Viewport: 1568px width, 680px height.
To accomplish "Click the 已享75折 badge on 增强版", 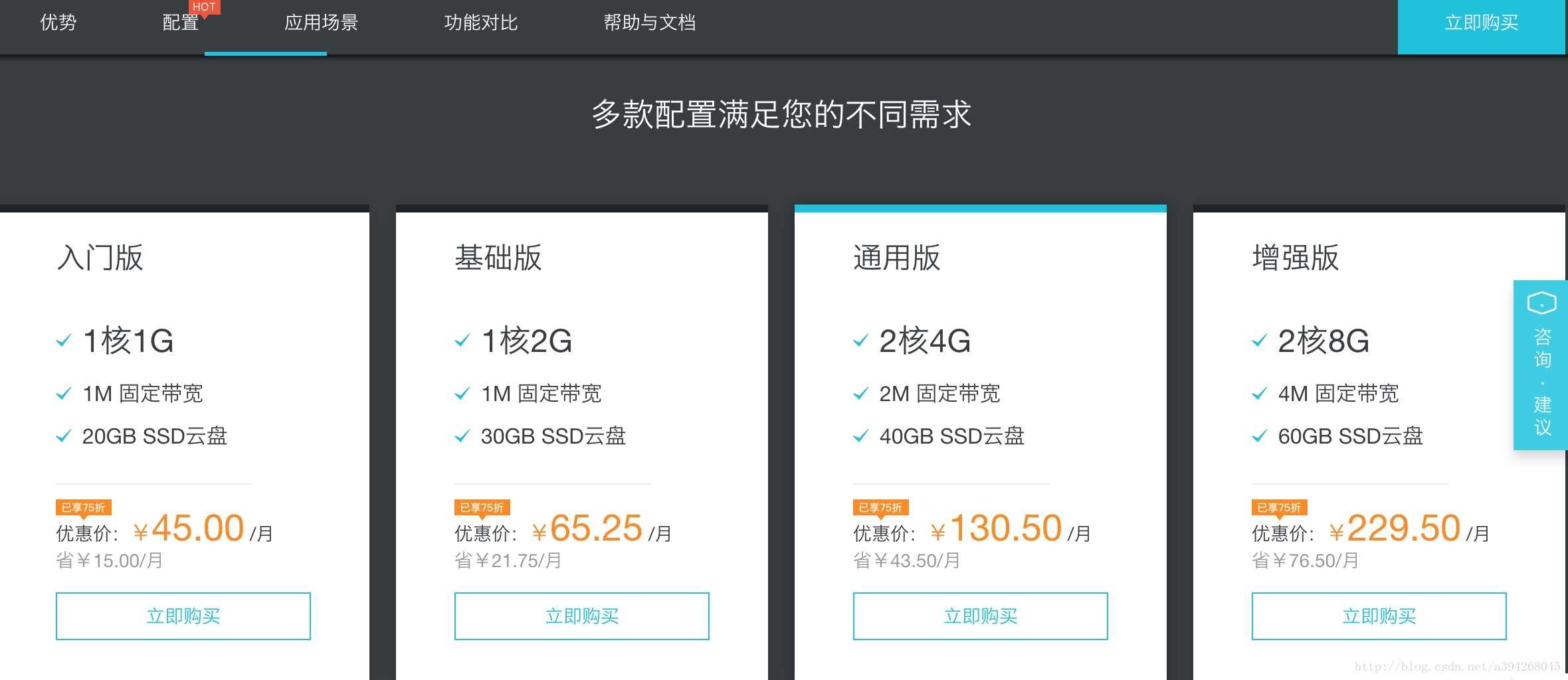I will coord(1279,507).
